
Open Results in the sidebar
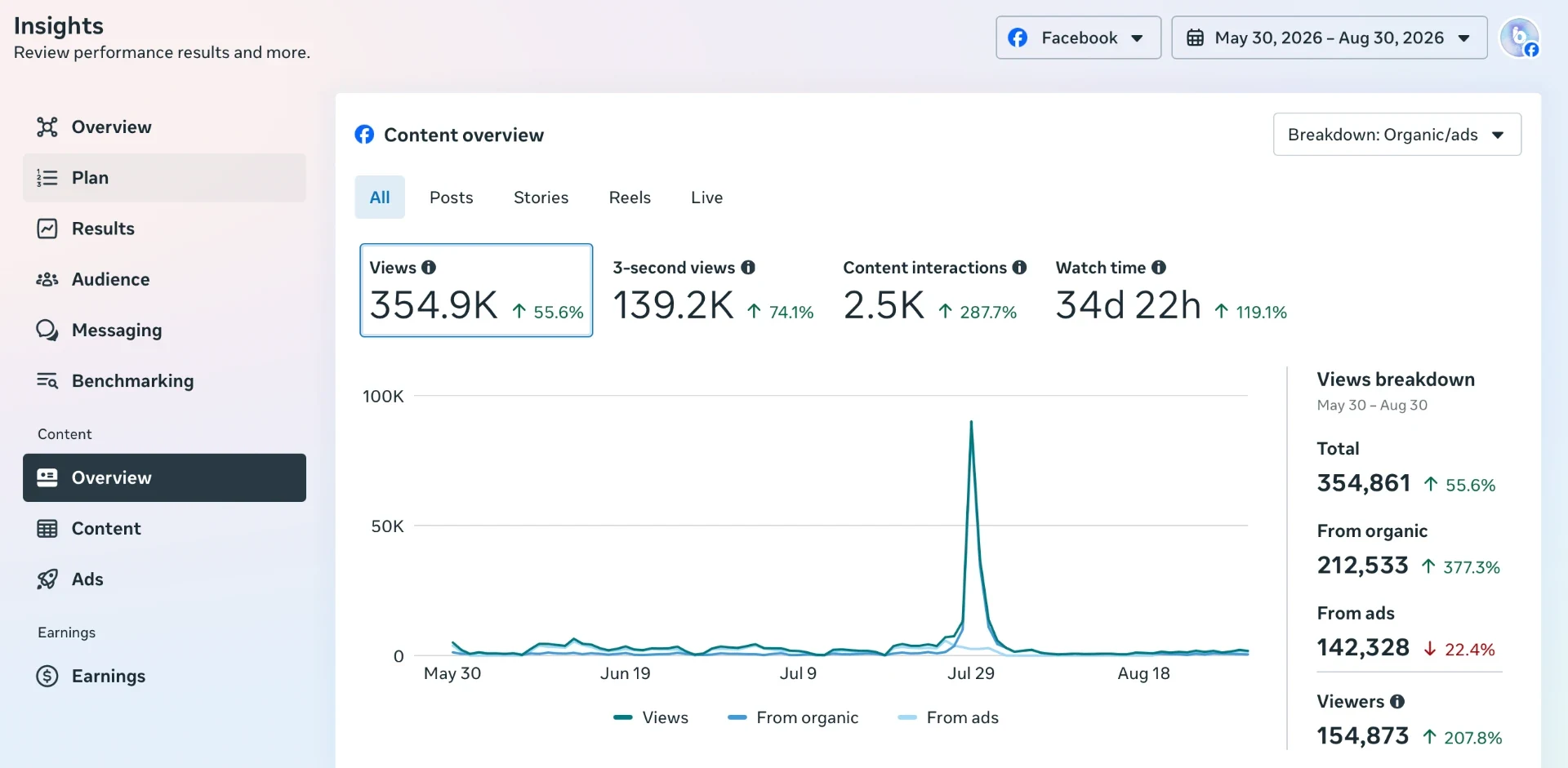coord(164,229)
